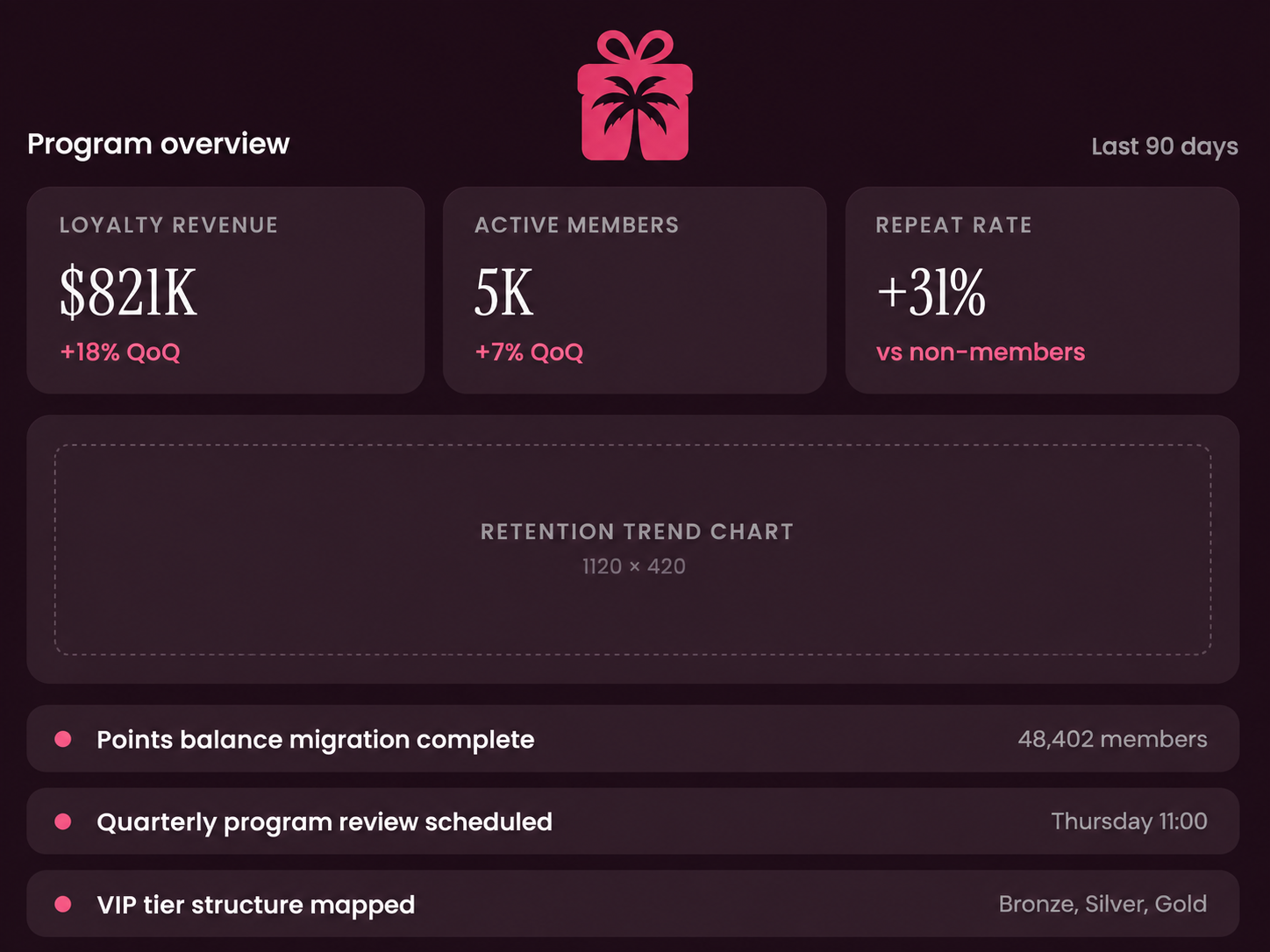Click the Retention Trend Chart placeholder

633,550
